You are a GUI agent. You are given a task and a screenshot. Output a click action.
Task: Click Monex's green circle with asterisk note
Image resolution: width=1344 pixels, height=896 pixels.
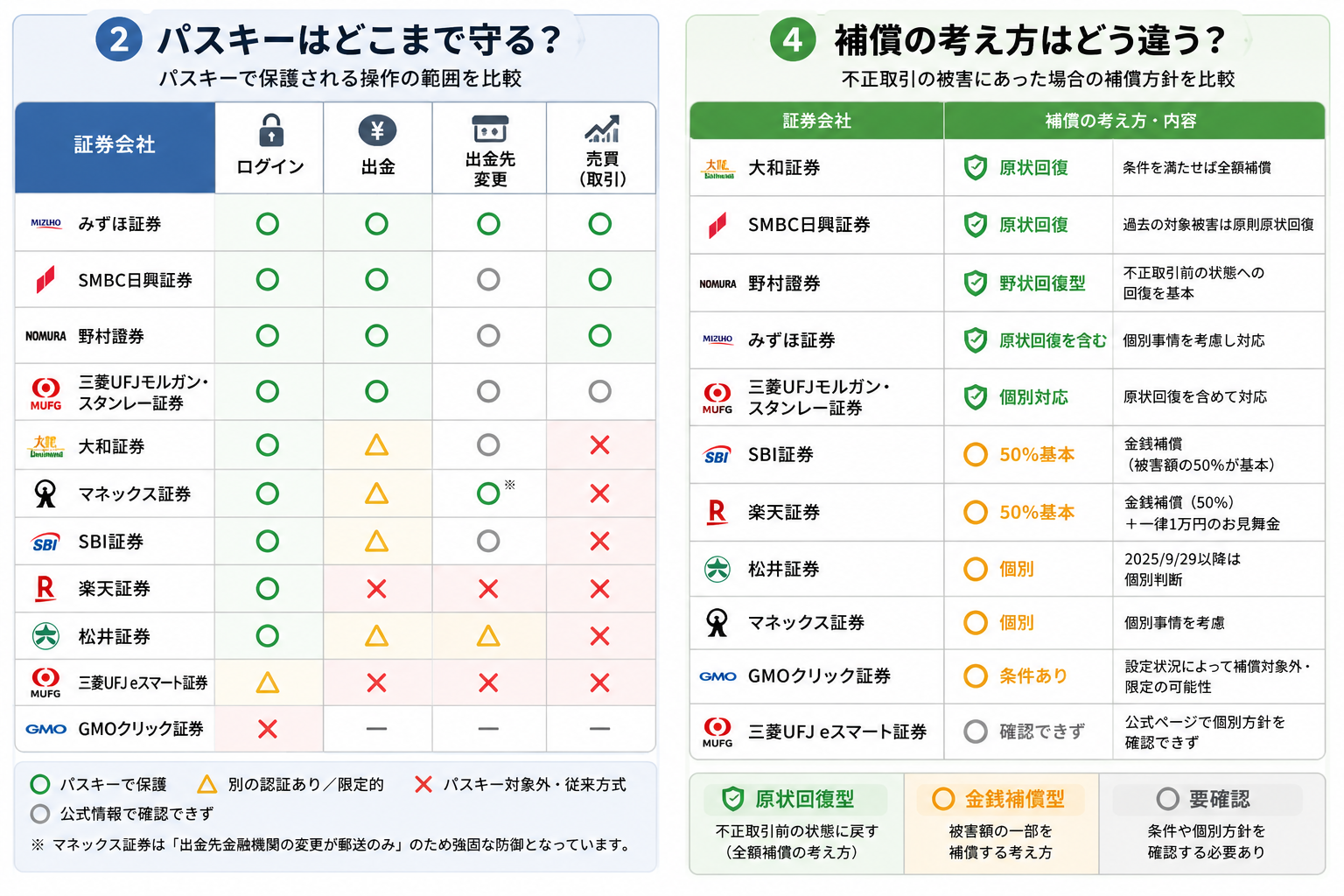pos(489,493)
